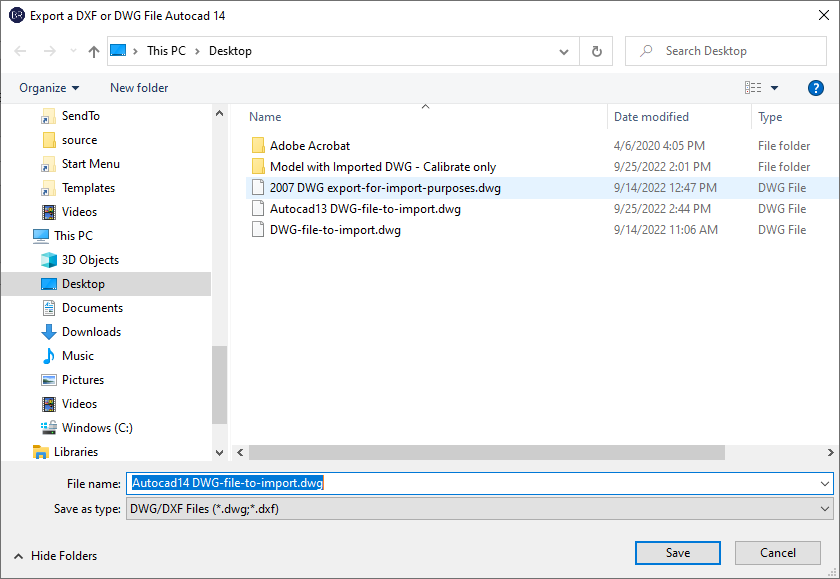Viewport: 840px width, 579px height.
Task: Select the 3D Objects folder icon
Action: (49, 260)
